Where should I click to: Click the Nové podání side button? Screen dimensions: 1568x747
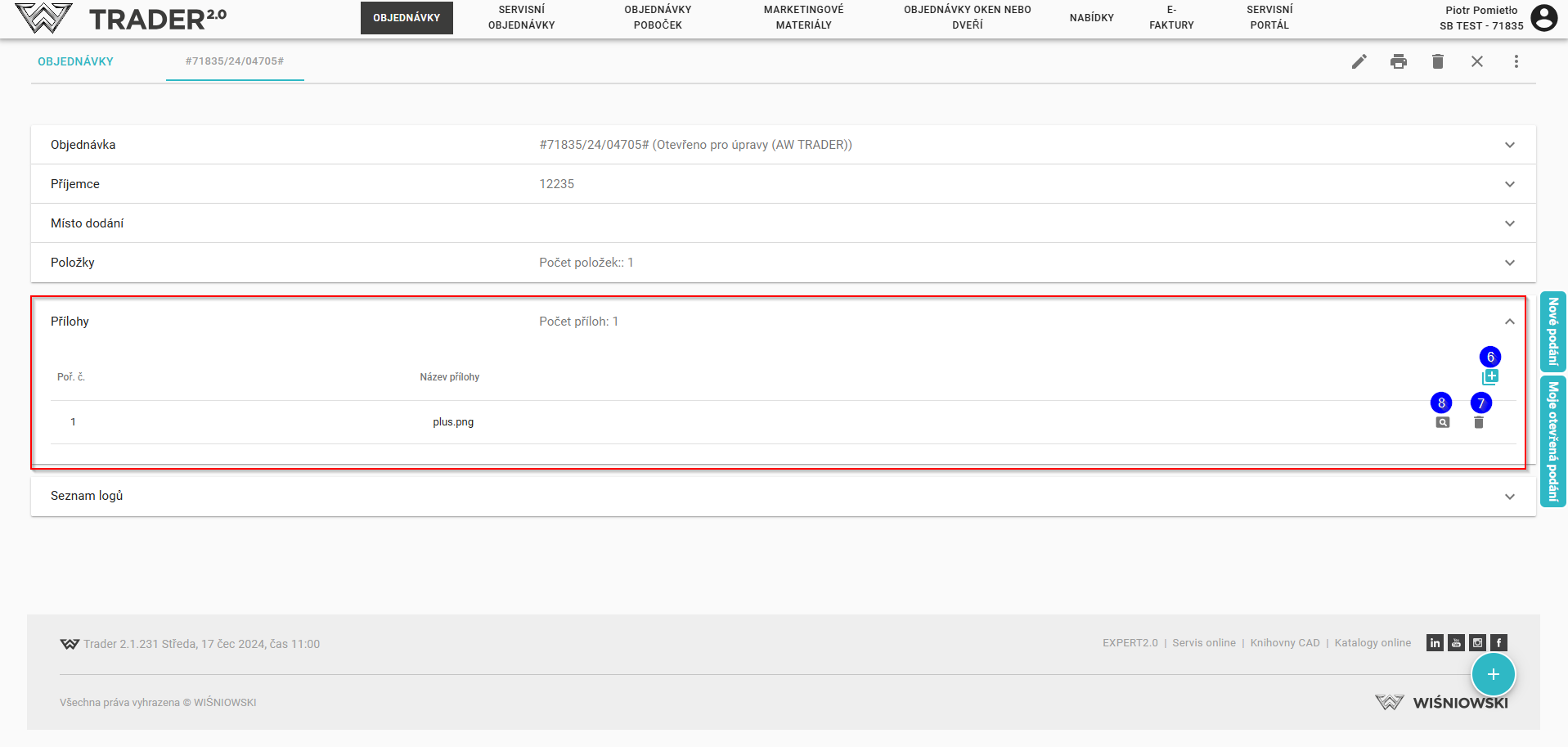click(1552, 331)
